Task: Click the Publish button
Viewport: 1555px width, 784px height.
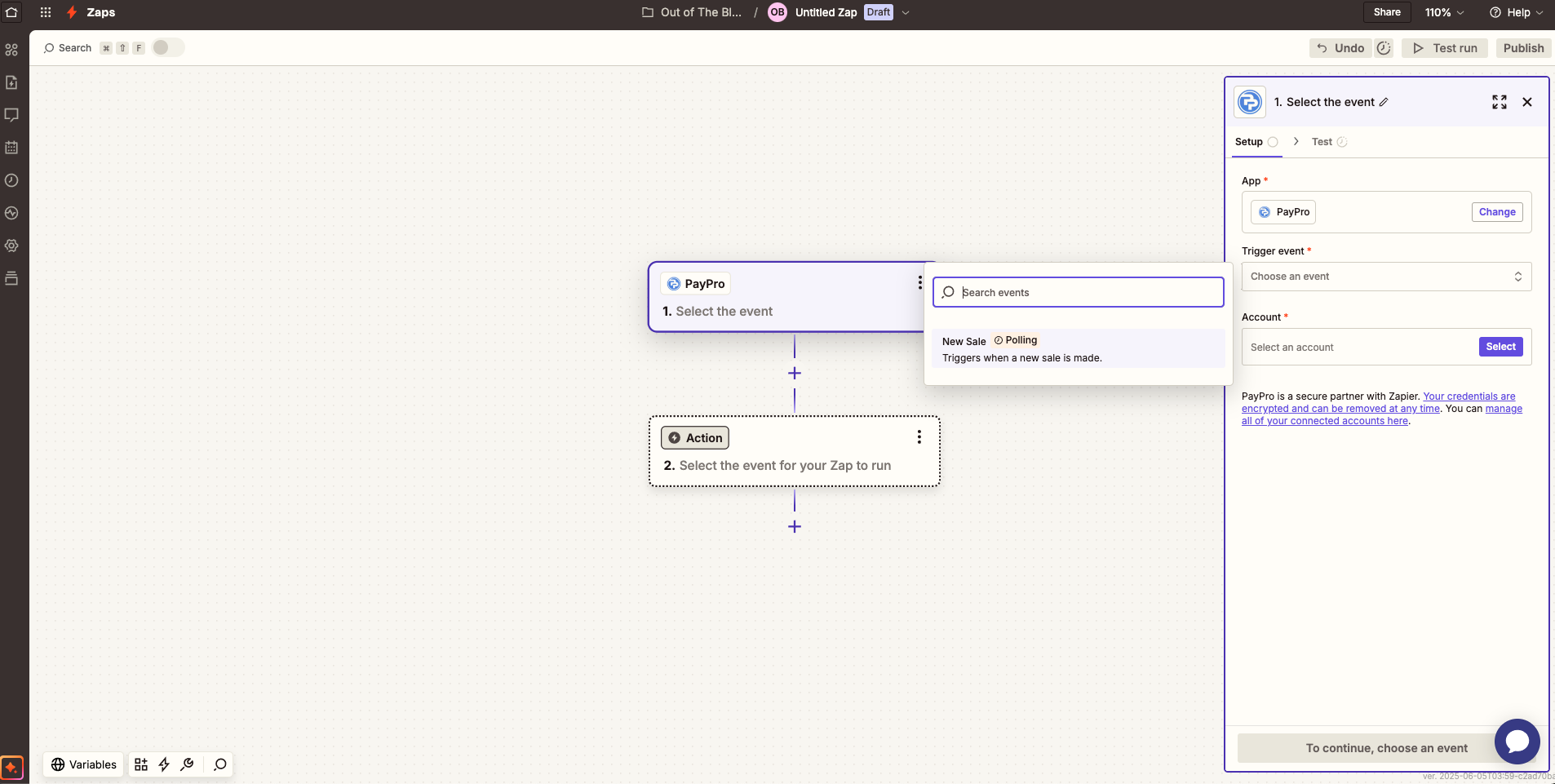Action: point(1523,48)
